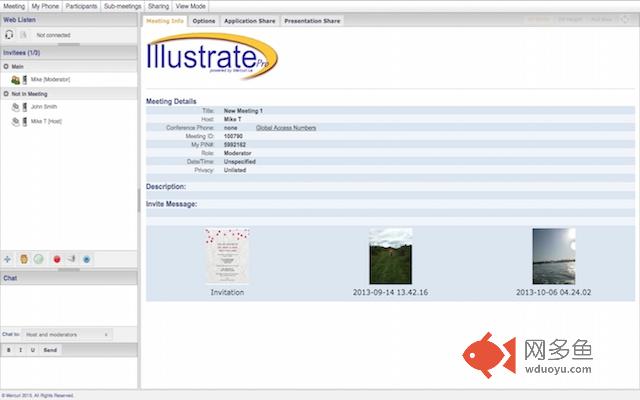The image size is (640, 400).
Task: Click the green round icon in invitee toolbar
Action: click(39, 259)
